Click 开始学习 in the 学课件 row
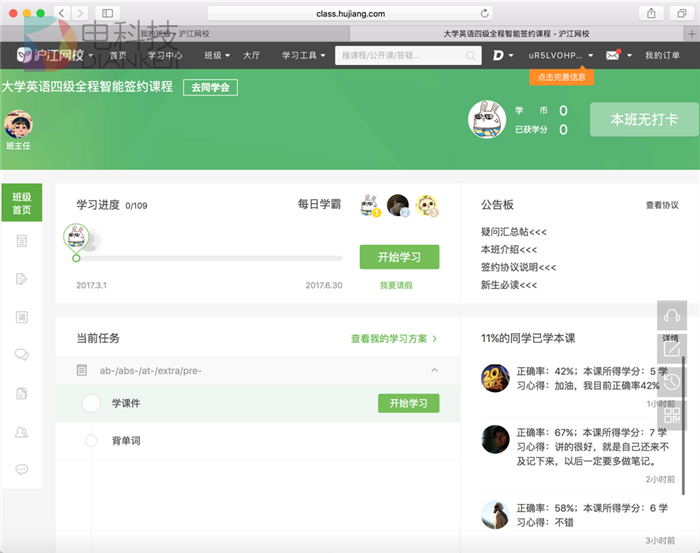 tap(408, 403)
